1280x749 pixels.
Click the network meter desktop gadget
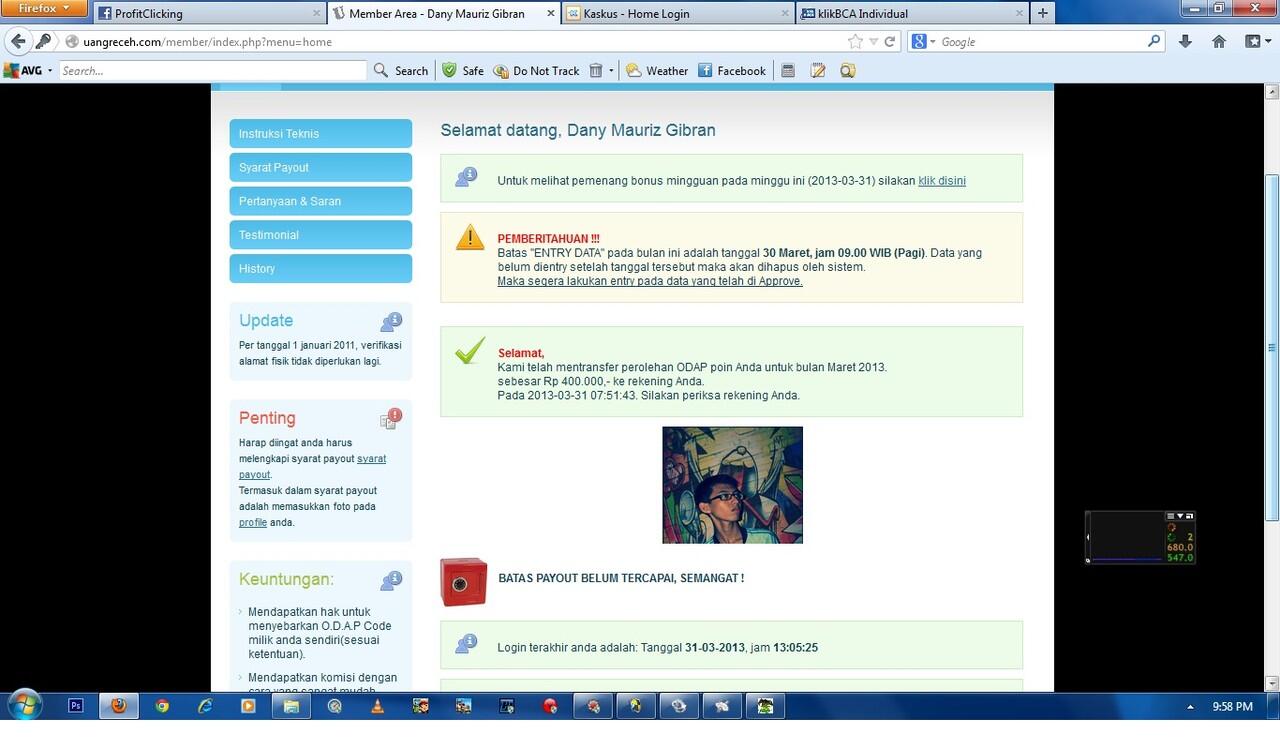coord(1140,537)
